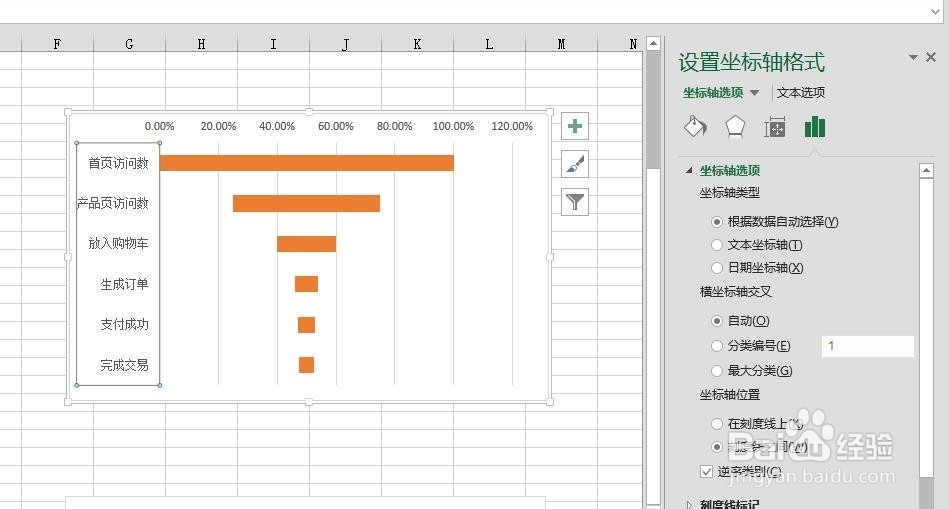Open Fill & Line paint bucket tab
Image resolution: width=949 pixels, height=509 pixels.
point(695,127)
